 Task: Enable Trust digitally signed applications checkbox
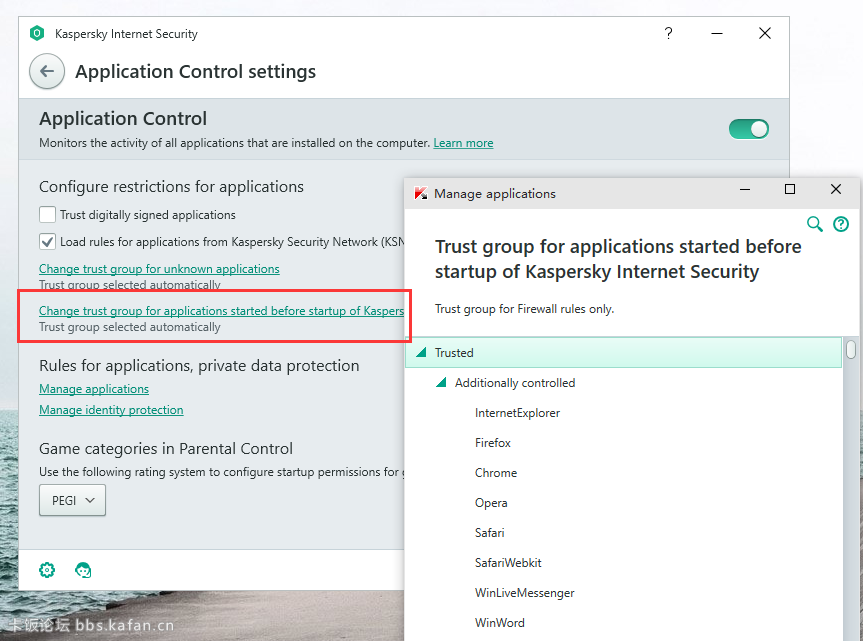coord(47,215)
